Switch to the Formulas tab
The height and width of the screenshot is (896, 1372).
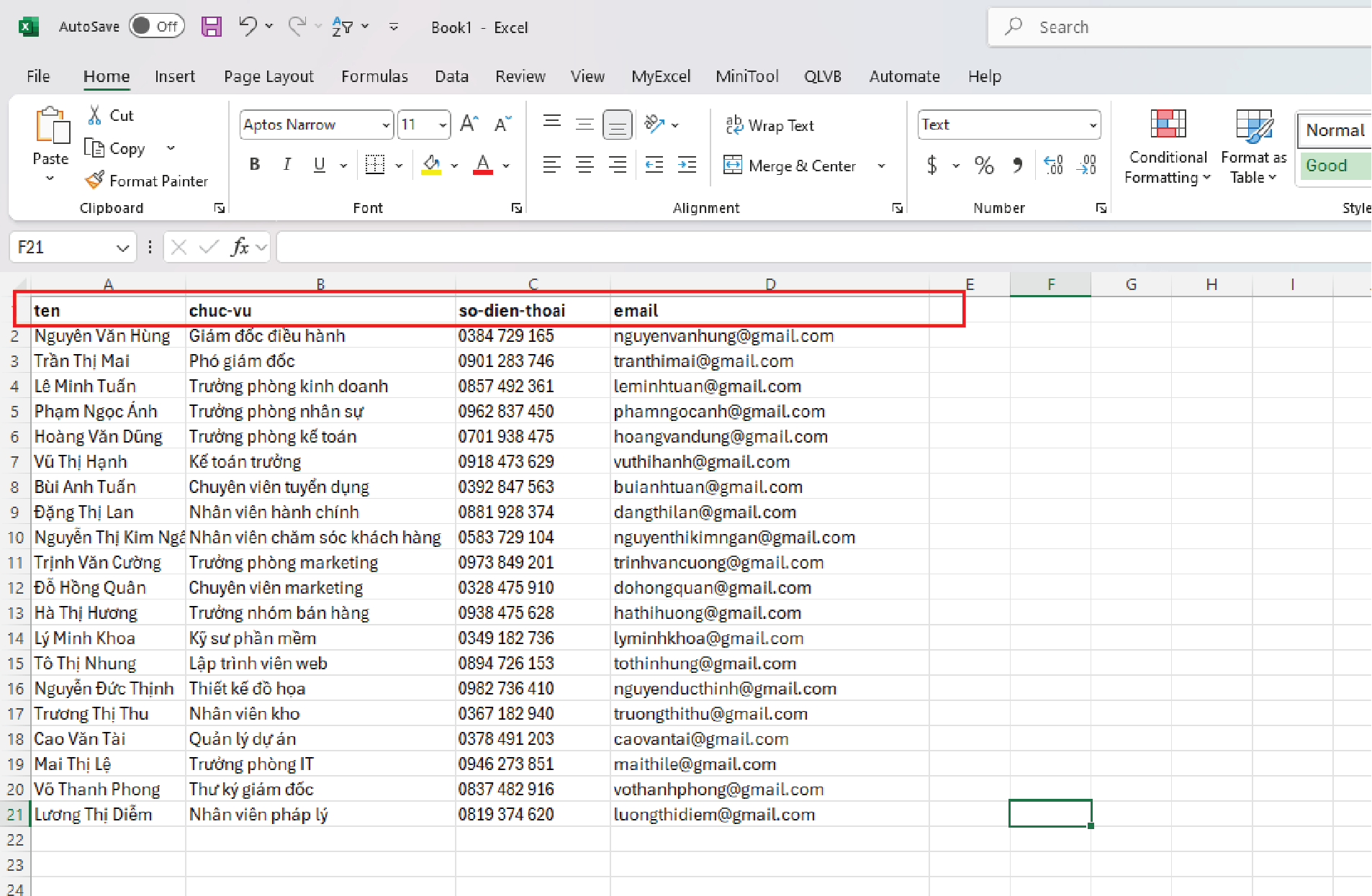[374, 76]
